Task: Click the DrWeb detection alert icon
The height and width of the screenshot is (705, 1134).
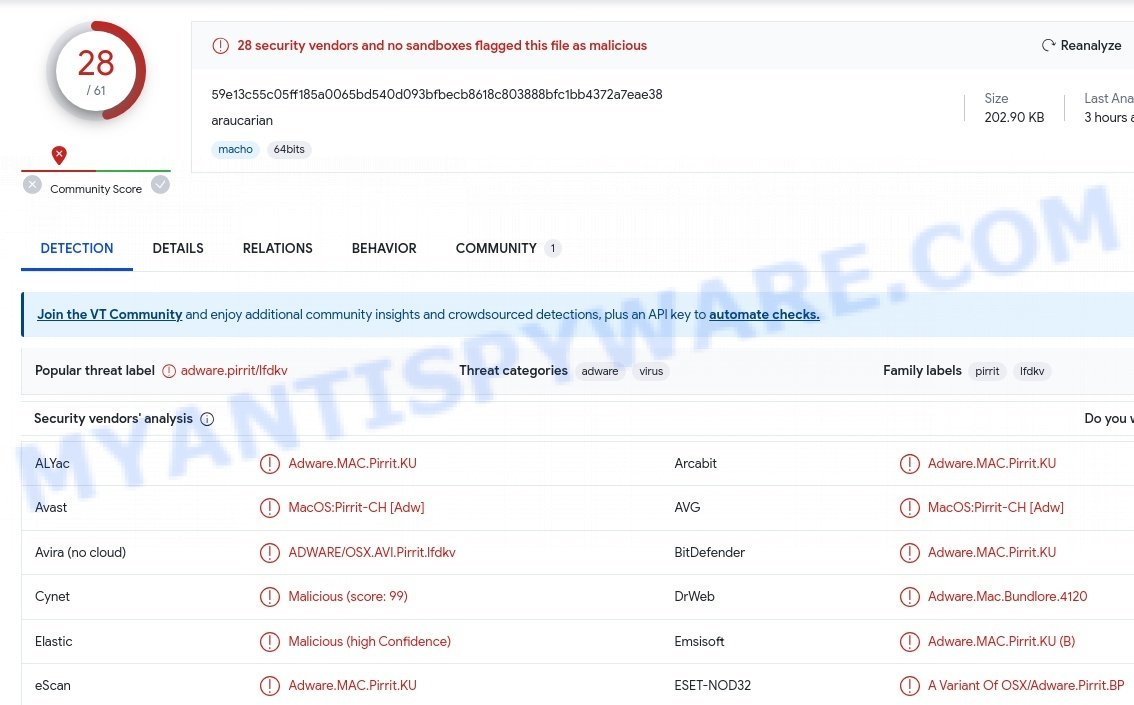Action: (x=910, y=597)
